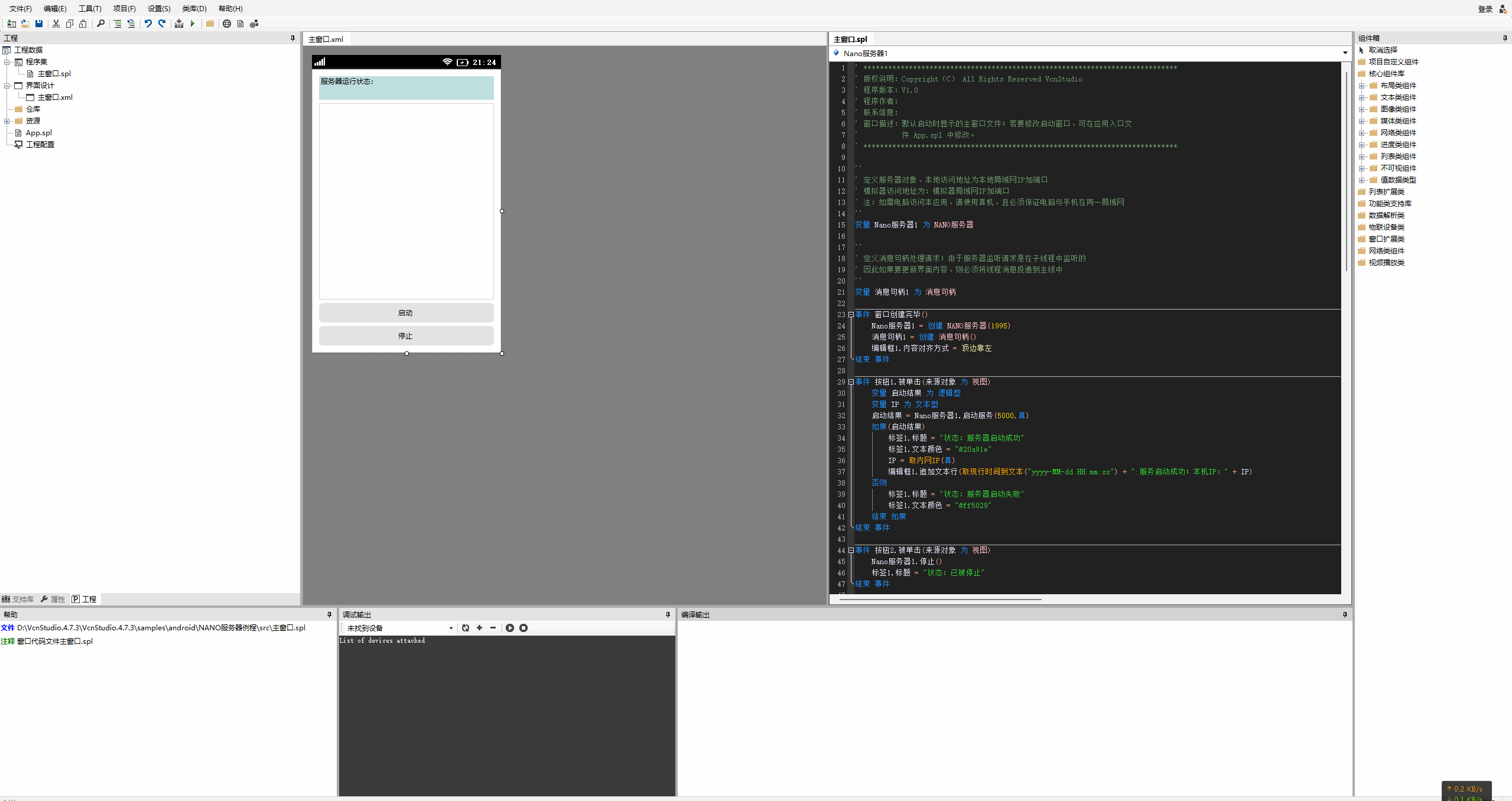Click the open project folder icon
This screenshot has width=1512, height=801.
(25, 24)
